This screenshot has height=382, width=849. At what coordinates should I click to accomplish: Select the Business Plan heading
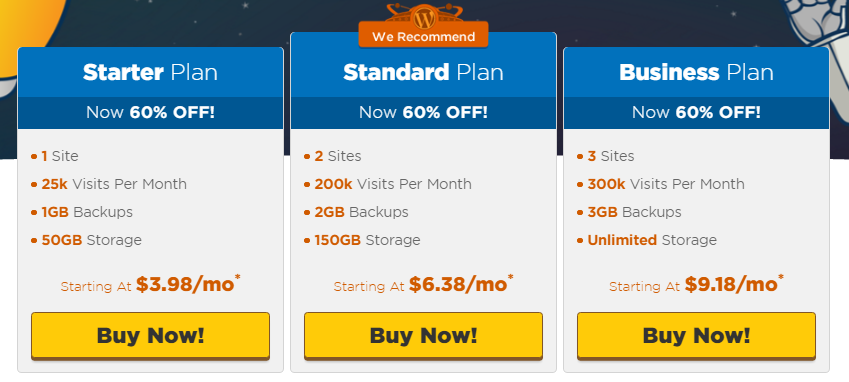(696, 73)
